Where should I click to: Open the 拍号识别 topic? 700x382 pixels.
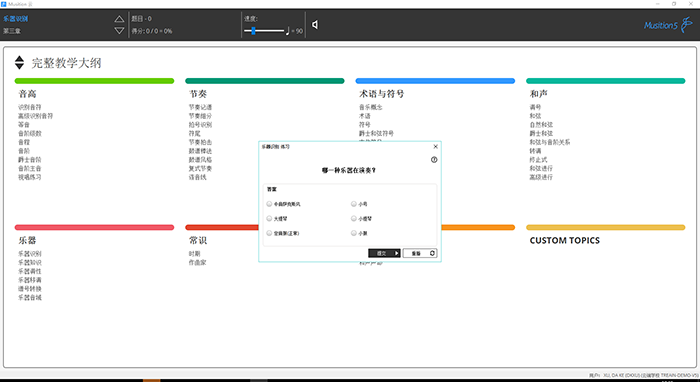[200, 125]
